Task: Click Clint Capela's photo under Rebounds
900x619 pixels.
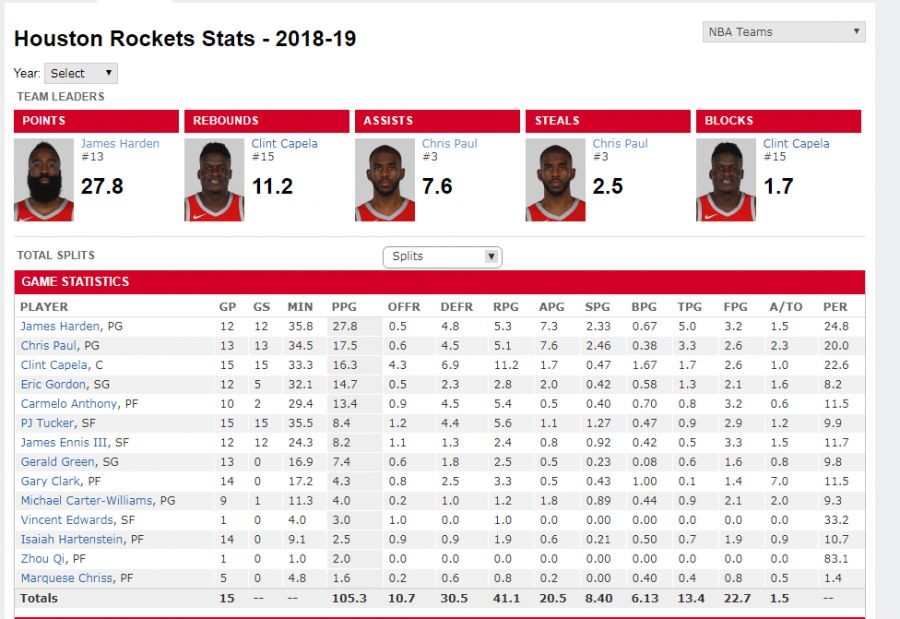Action: (x=214, y=180)
